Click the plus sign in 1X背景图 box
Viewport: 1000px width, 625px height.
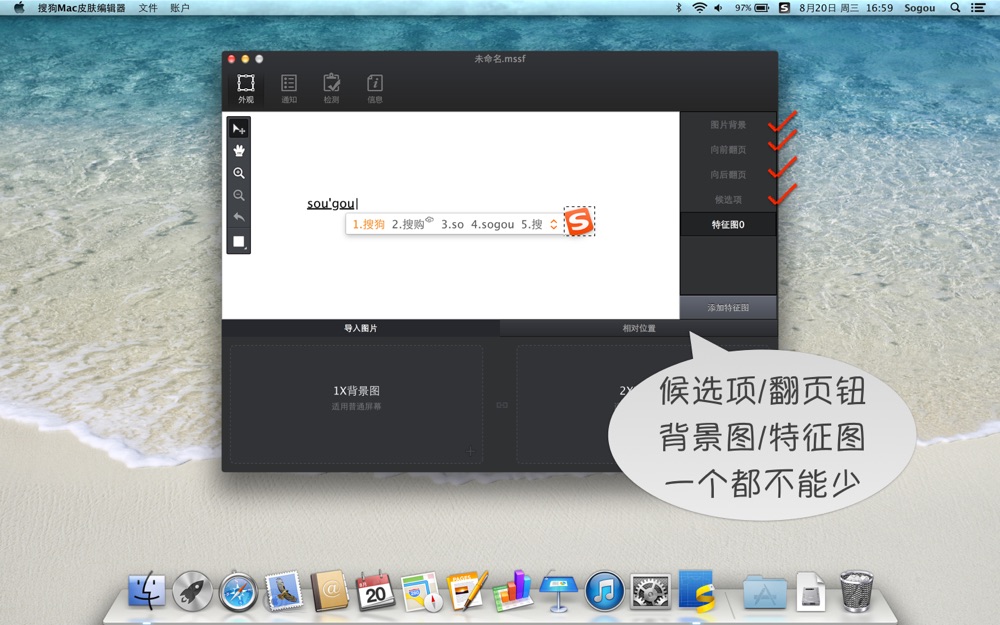point(471,451)
